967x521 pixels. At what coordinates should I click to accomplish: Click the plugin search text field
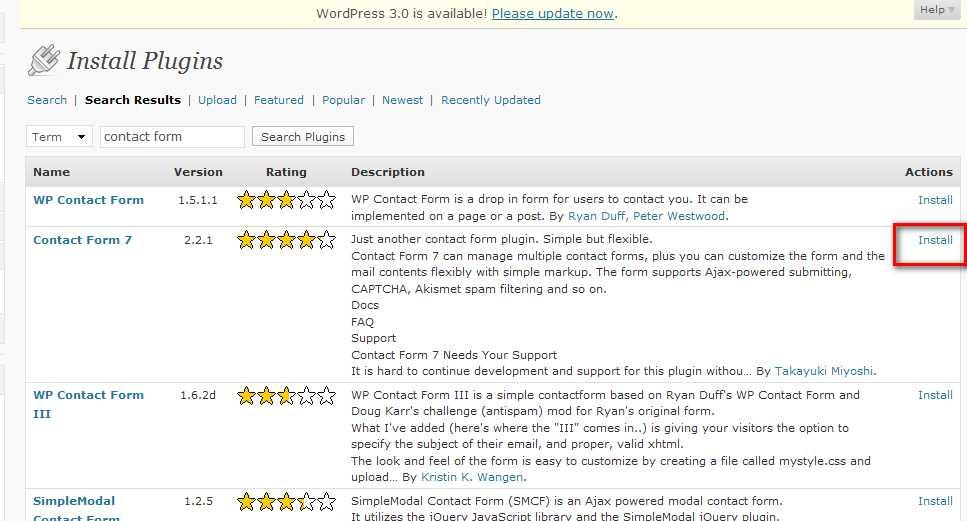(x=172, y=137)
